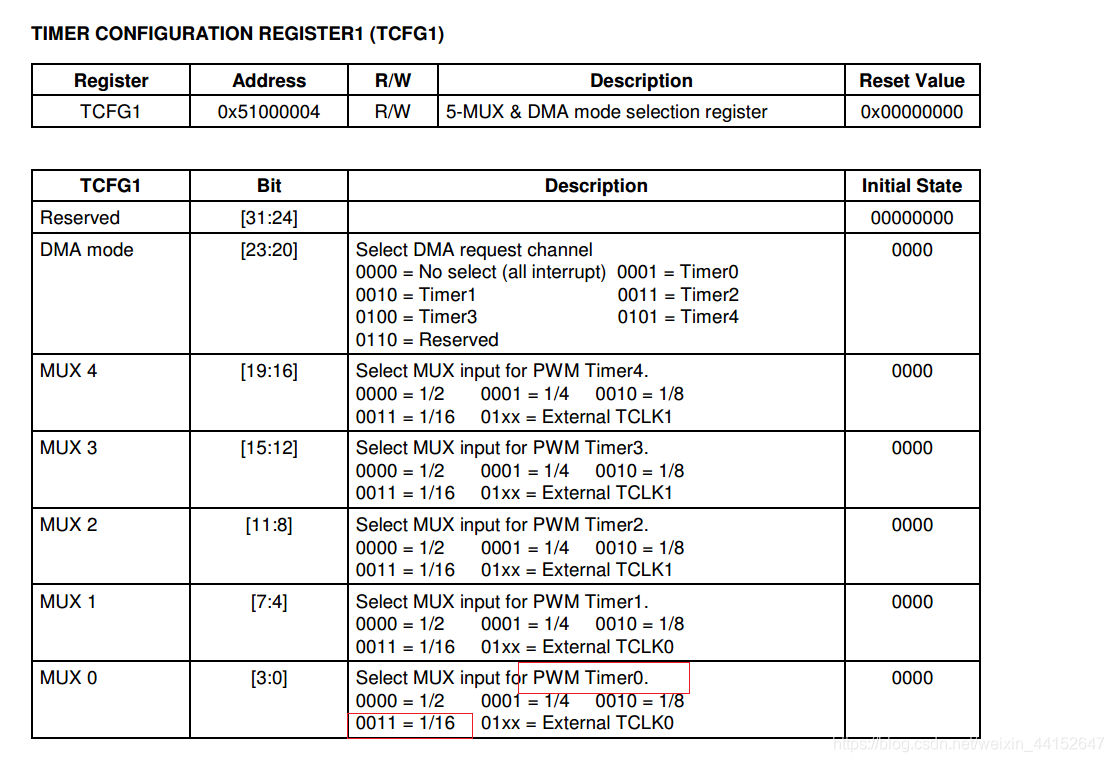Viewport: 1114px width, 762px height.
Task: Select the 'MUX 2' row label
Action: coord(68,524)
